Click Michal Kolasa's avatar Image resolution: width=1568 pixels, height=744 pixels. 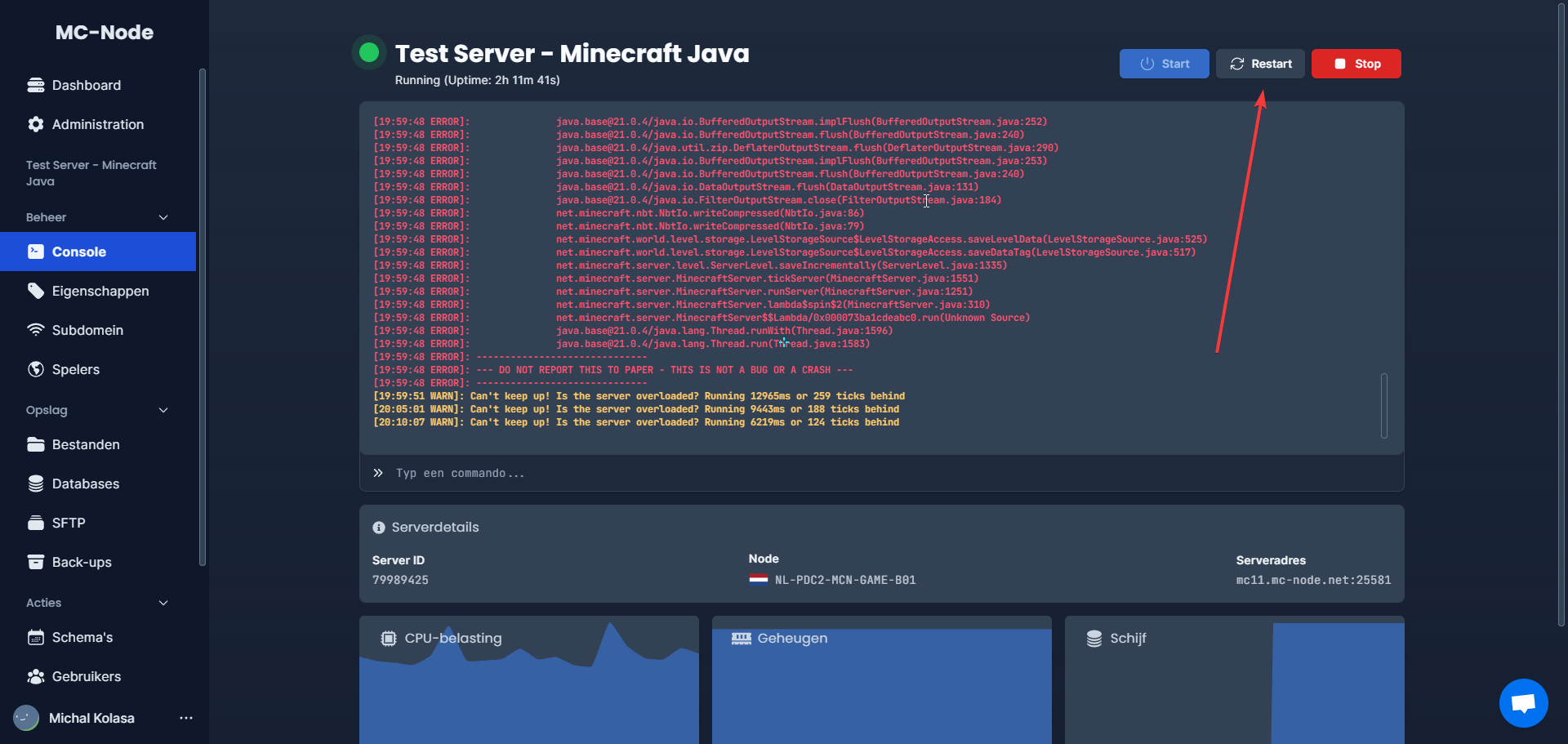tap(26, 718)
